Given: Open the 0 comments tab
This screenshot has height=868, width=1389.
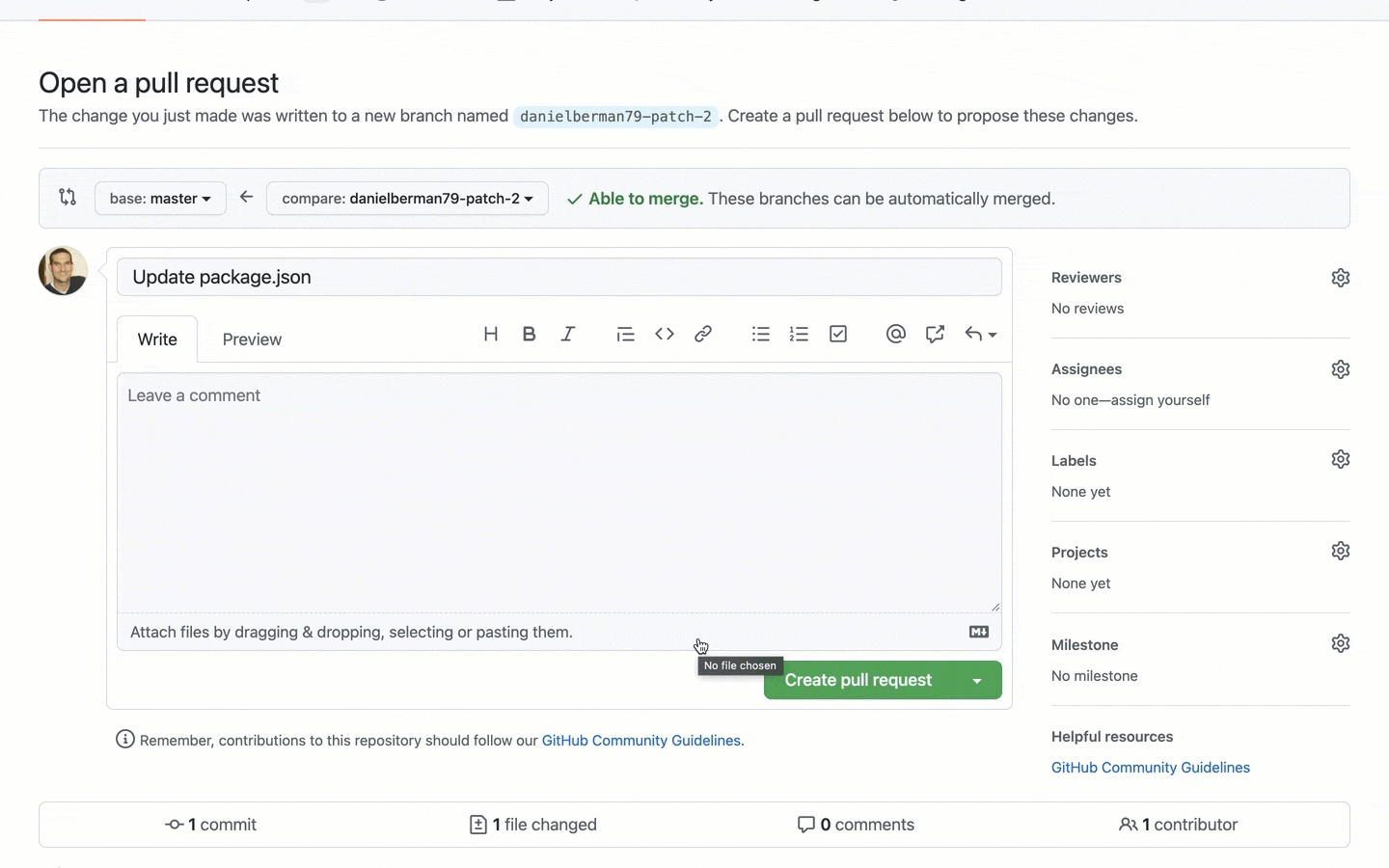Looking at the screenshot, I should [856, 825].
